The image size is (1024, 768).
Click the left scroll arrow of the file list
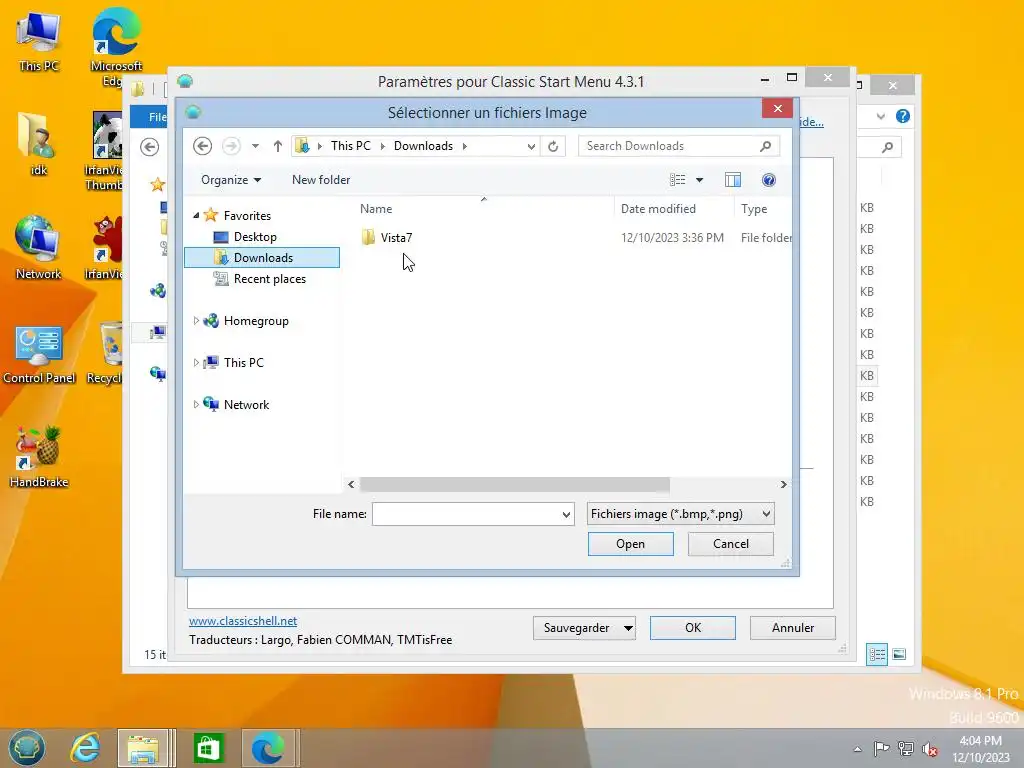click(351, 484)
